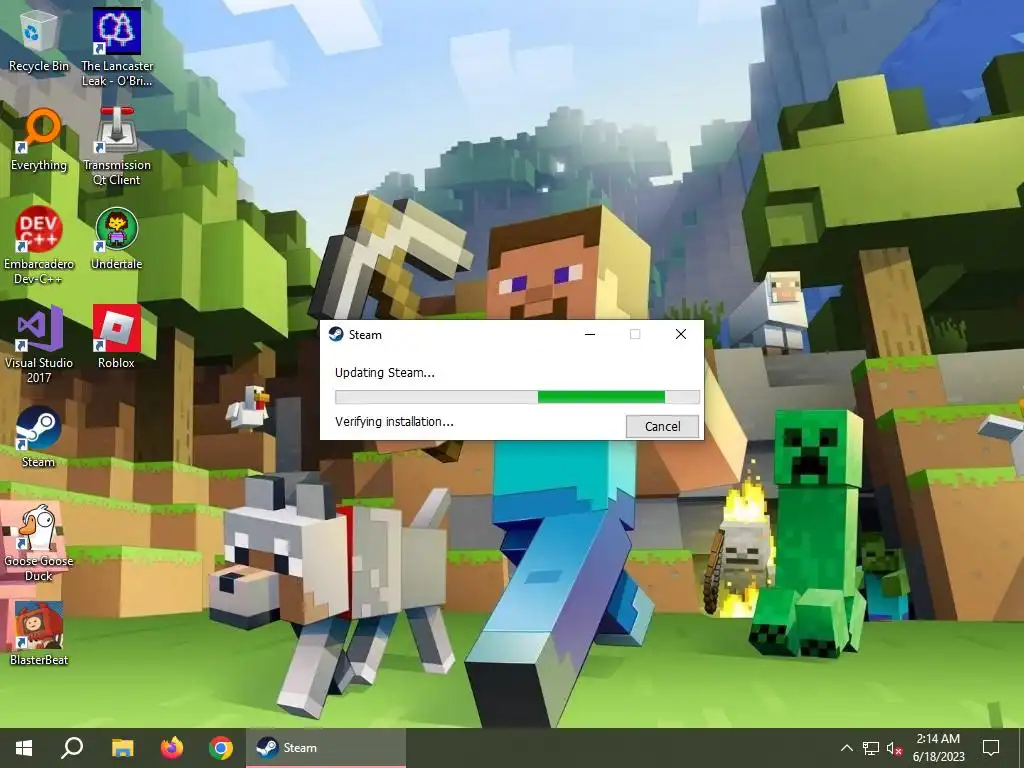Open the clock showing 2:14 AM
Image resolution: width=1024 pixels, height=768 pixels.
tap(938, 748)
